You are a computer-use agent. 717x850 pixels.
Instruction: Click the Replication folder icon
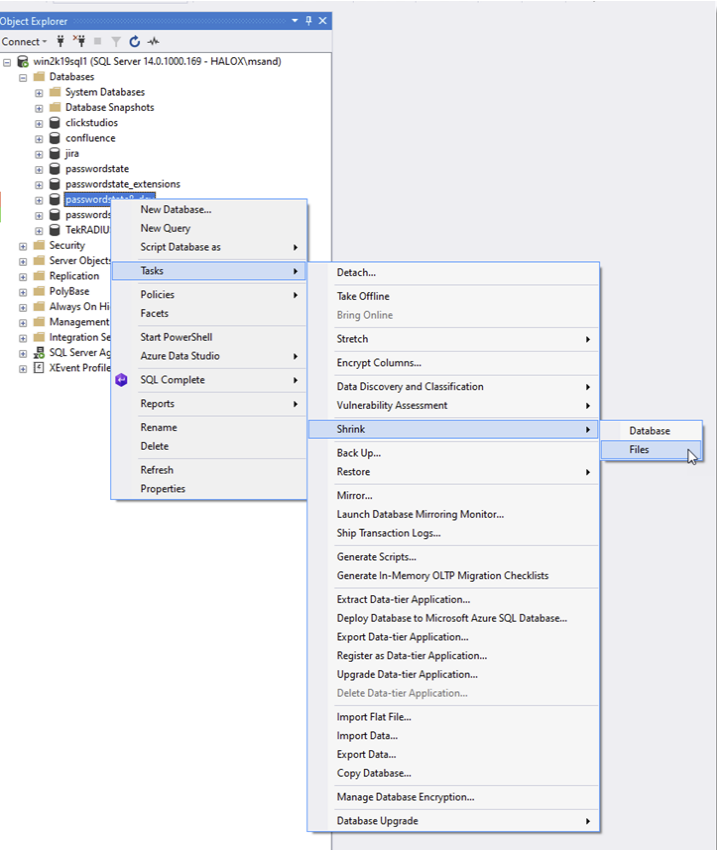click(39, 276)
